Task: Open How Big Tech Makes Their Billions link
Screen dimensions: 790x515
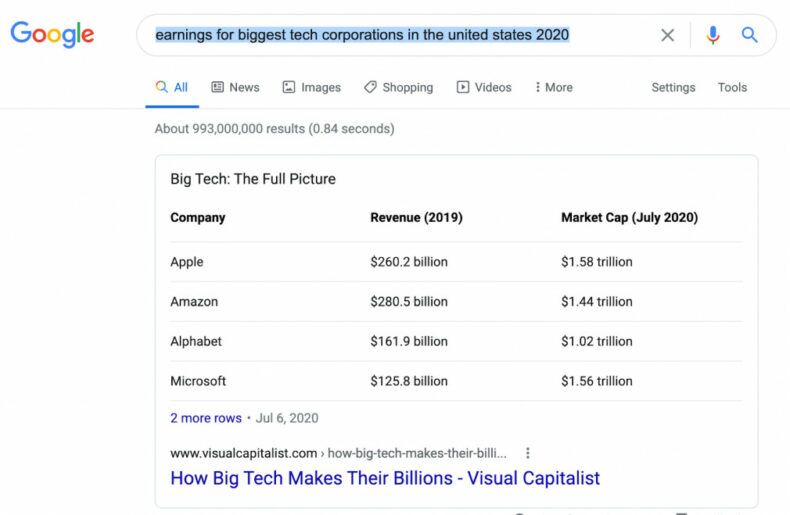Action: 385,478
